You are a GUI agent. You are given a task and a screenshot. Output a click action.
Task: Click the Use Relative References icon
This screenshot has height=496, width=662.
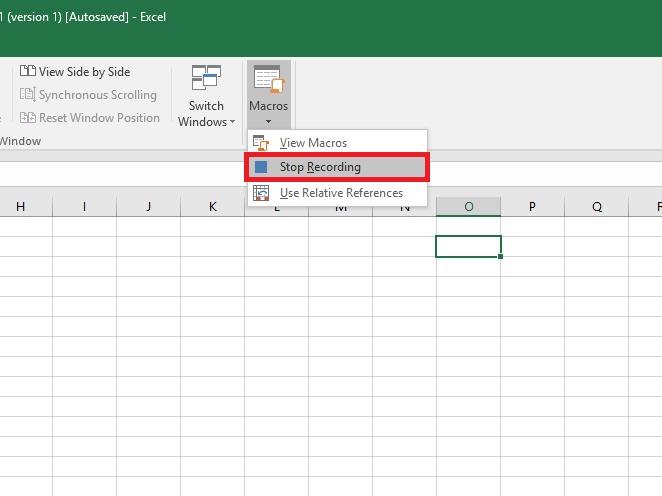261,193
